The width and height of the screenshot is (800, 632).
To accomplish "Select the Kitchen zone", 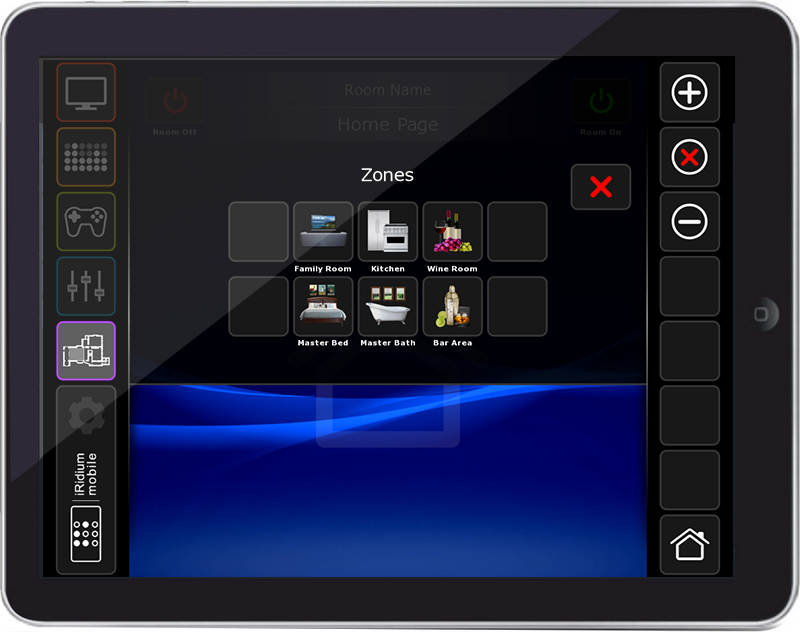I will point(388,232).
